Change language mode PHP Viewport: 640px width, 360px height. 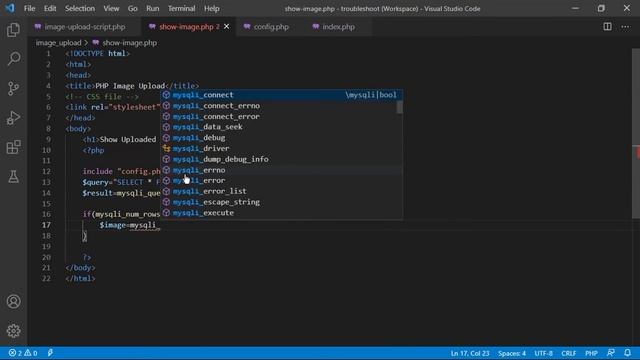click(x=591, y=353)
